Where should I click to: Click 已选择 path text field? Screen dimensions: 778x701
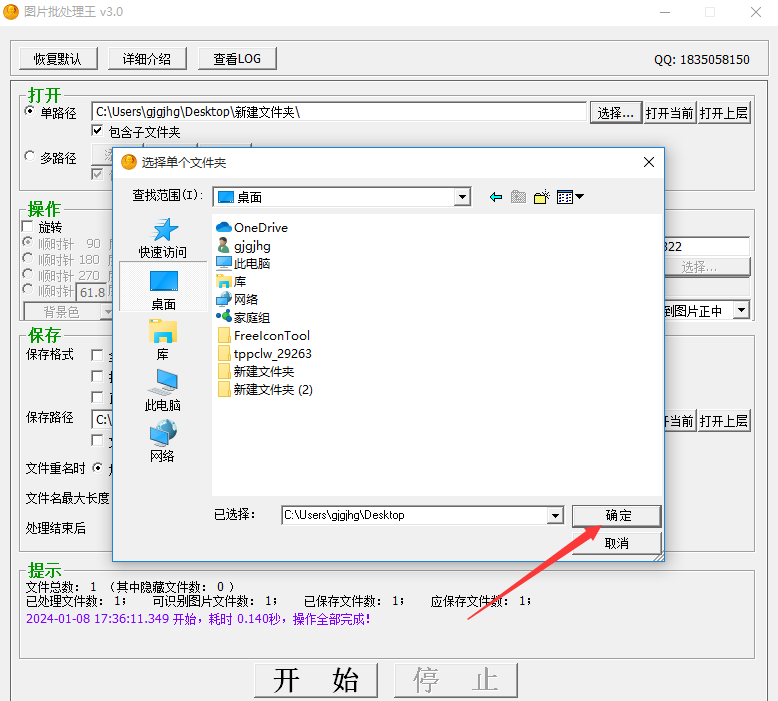(x=414, y=515)
